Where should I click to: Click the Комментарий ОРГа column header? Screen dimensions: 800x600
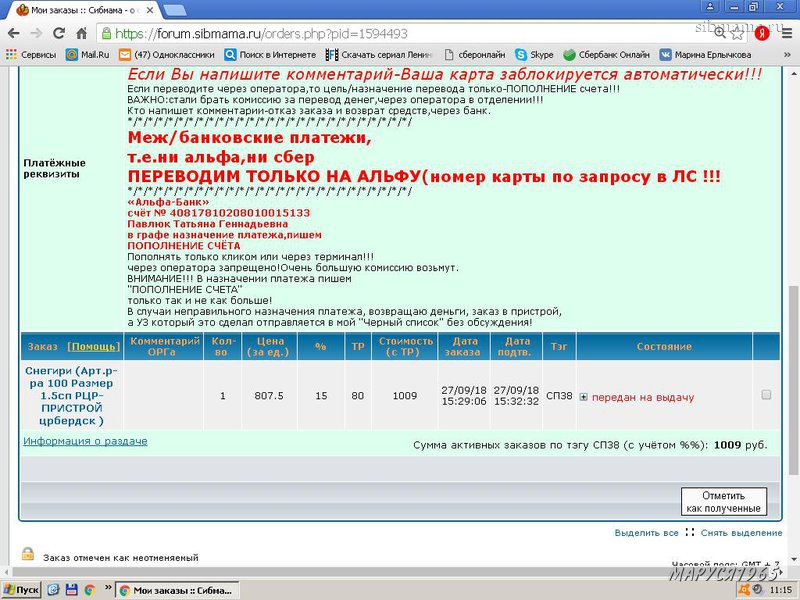[x=164, y=346]
